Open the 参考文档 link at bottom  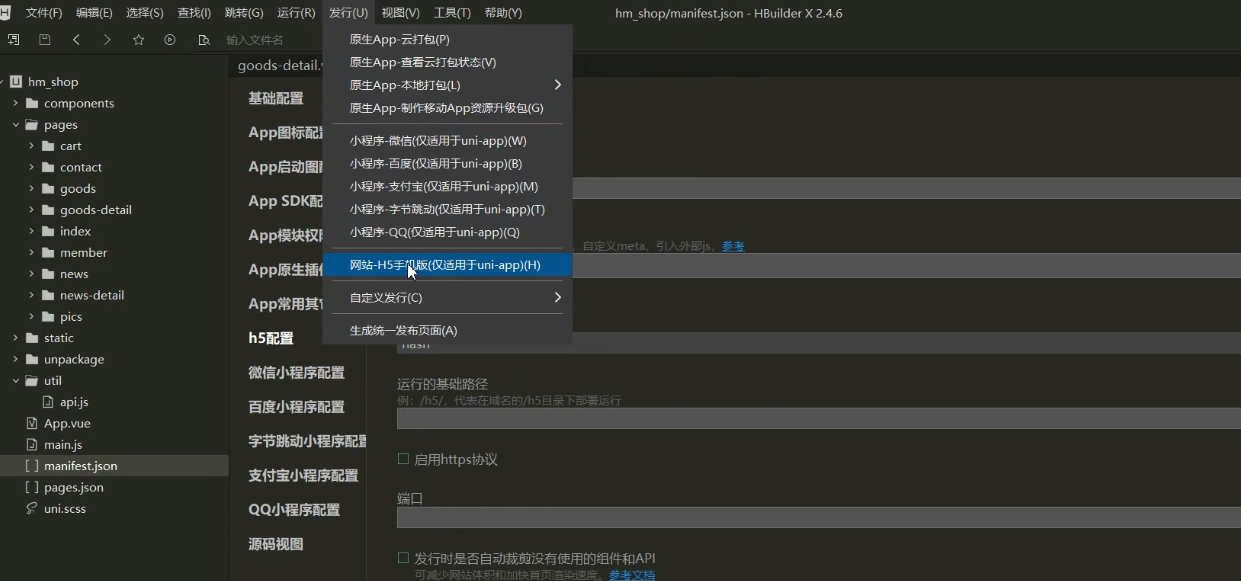point(632,575)
